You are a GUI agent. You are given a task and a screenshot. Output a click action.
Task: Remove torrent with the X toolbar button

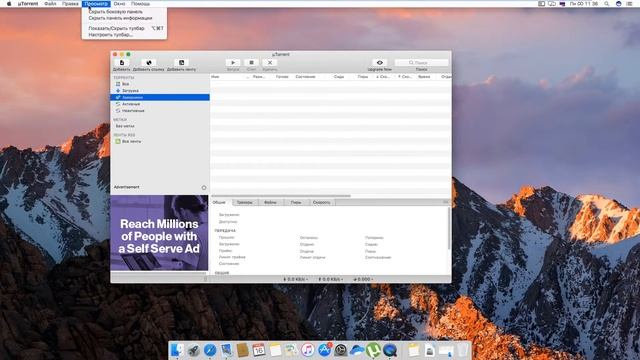click(270, 62)
